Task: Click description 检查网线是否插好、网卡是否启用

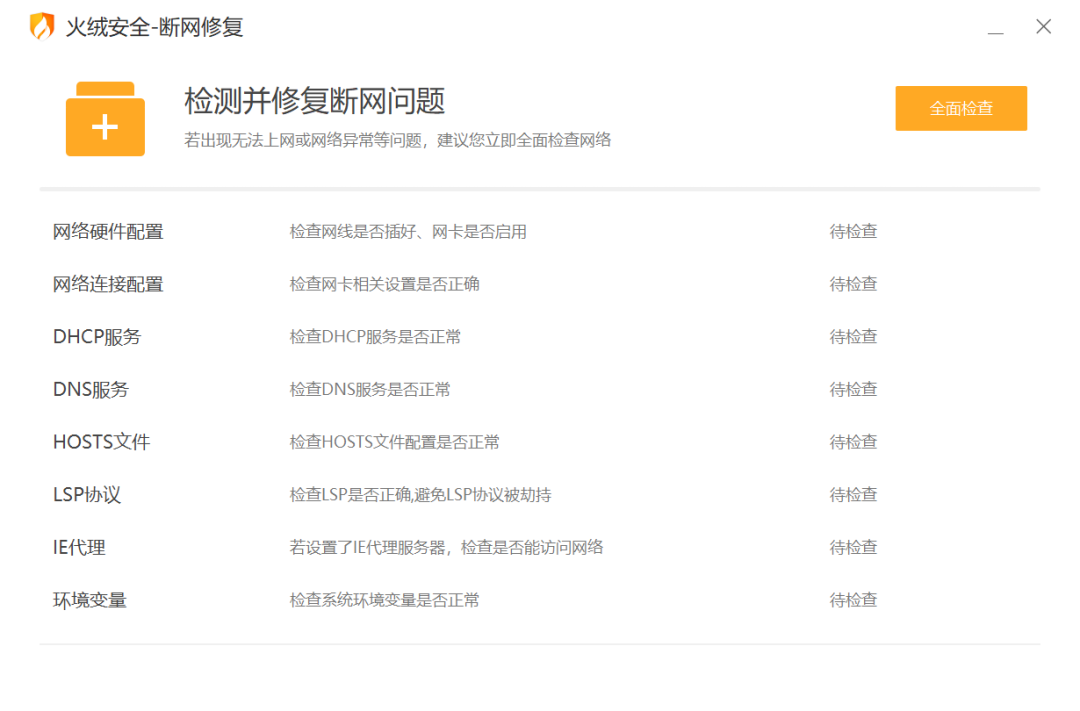Action: (408, 232)
